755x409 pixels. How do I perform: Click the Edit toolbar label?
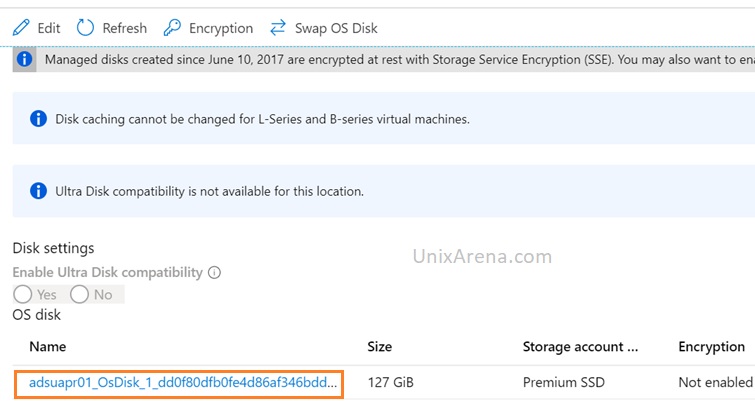point(49,28)
